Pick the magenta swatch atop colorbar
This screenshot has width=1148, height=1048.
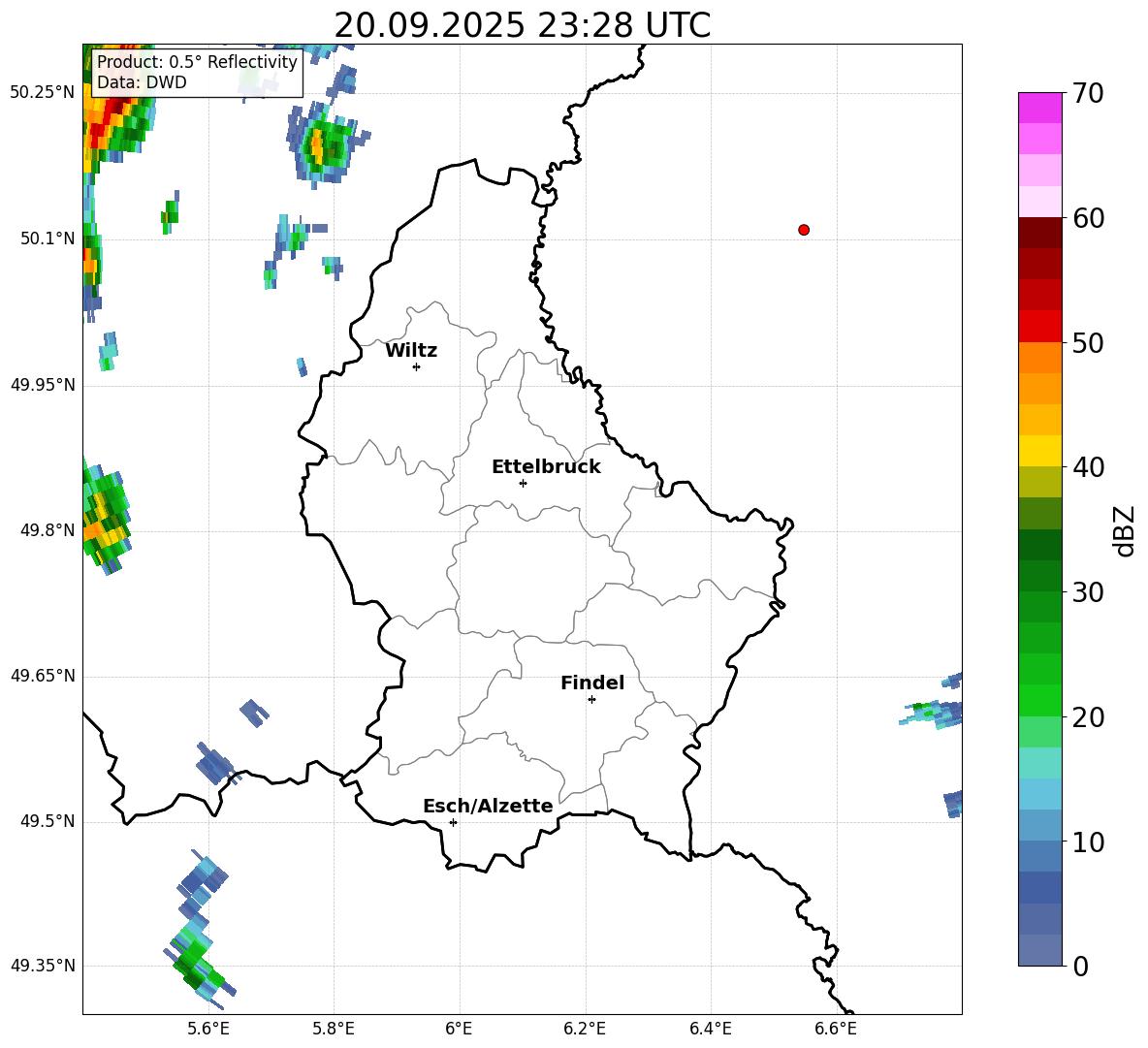click(x=1039, y=108)
